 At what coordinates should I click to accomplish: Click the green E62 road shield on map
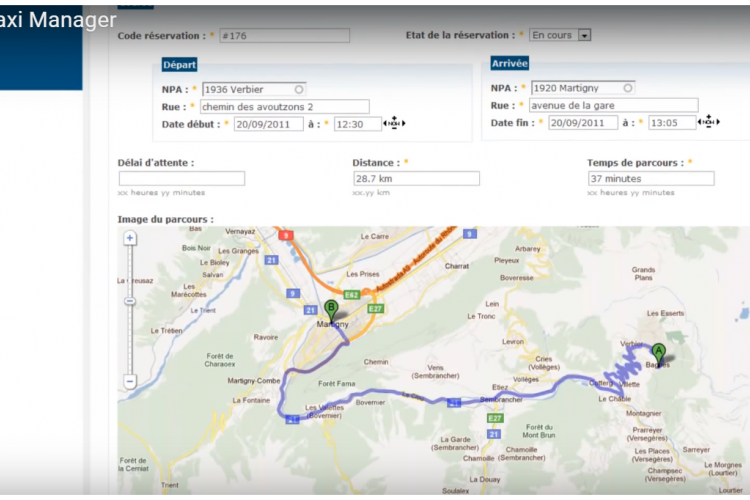pos(352,295)
